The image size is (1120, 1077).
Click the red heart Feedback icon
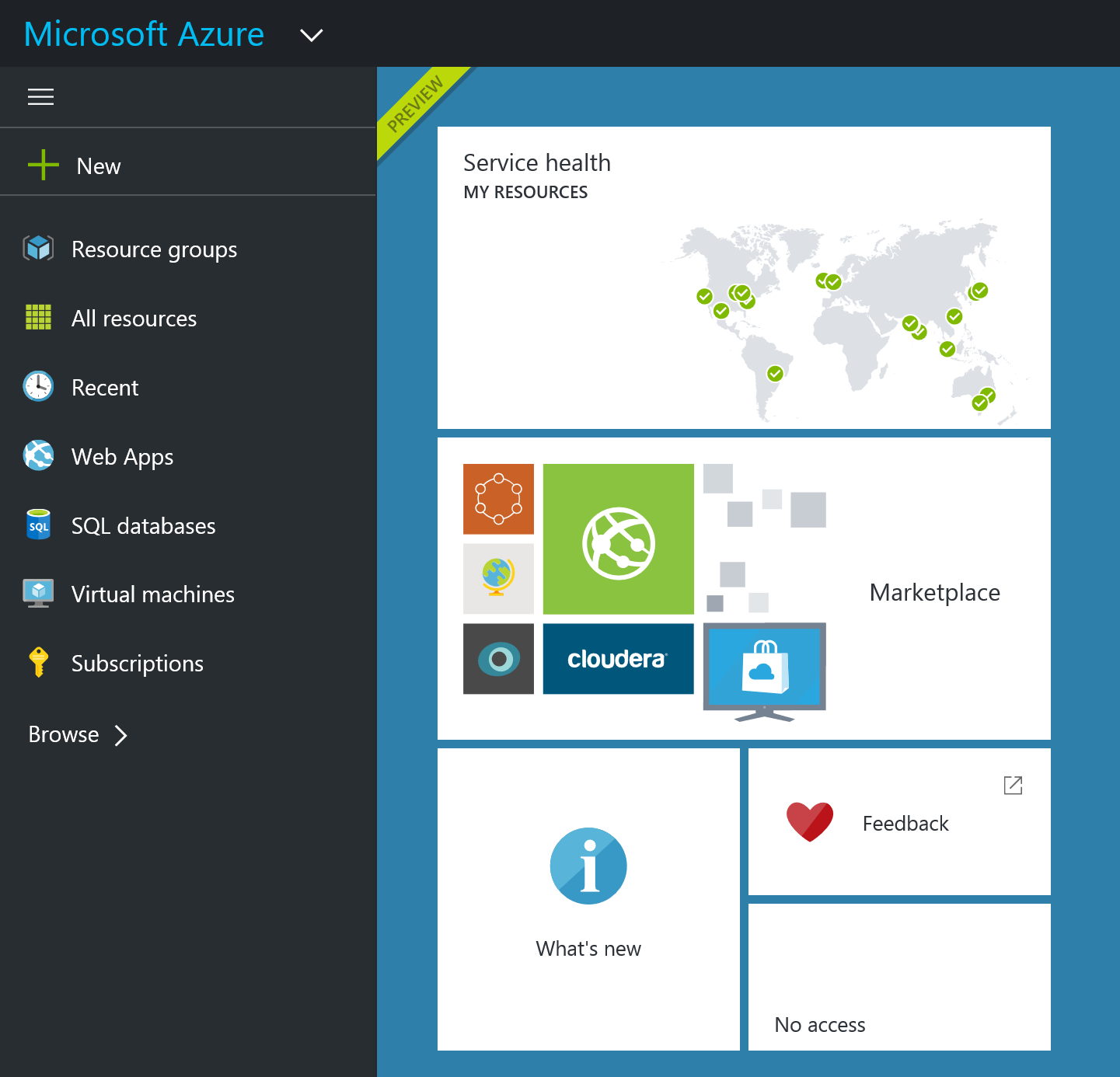tap(809, 822)
